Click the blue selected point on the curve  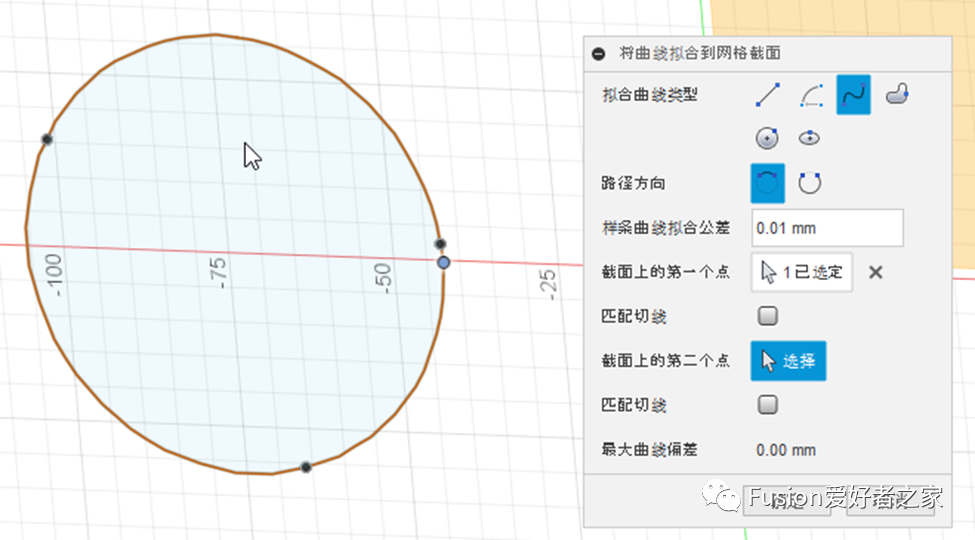(x=443, y=263)
